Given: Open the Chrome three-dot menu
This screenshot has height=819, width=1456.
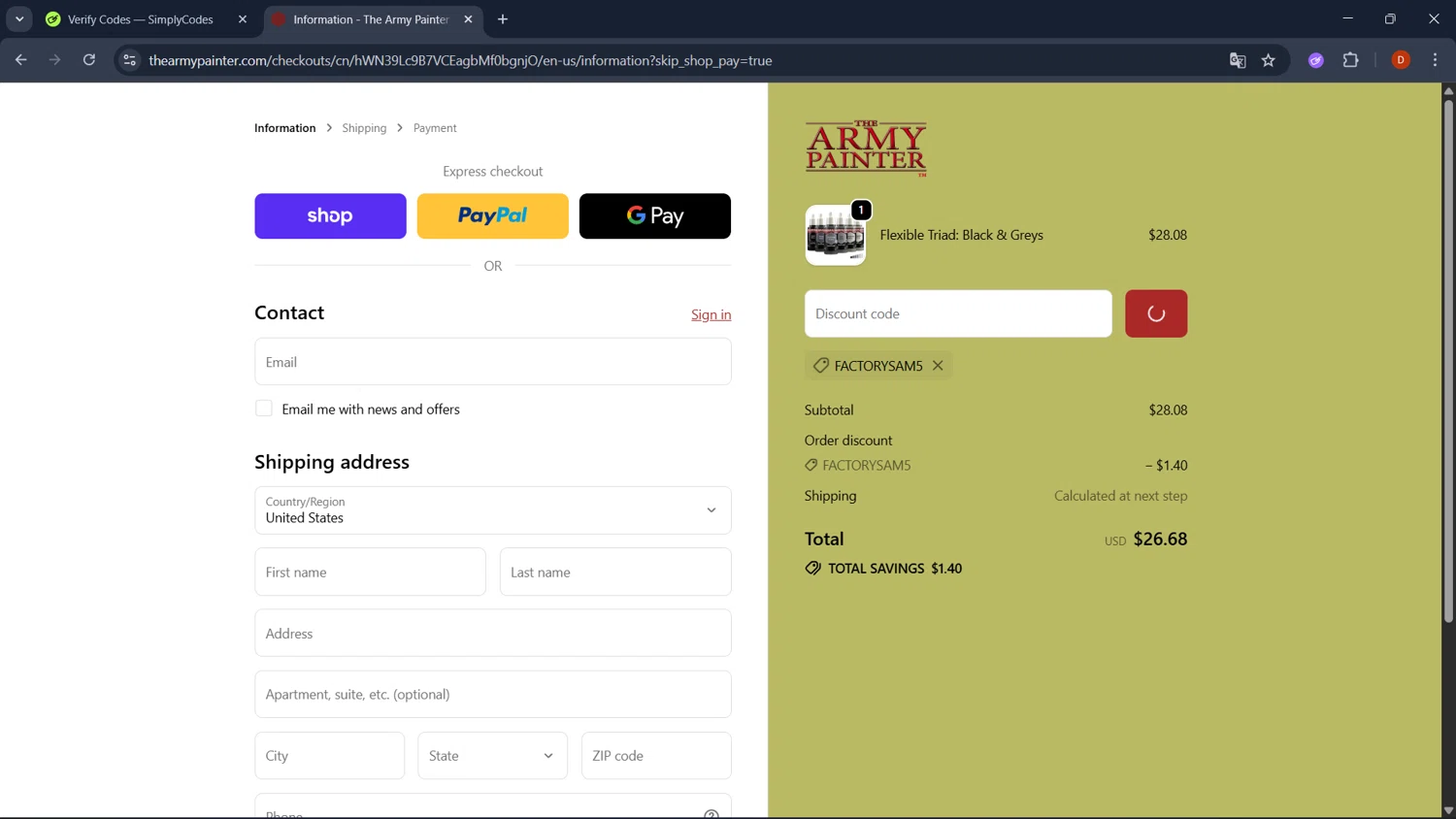Looking at the screenshot, I should click(1435, 60).
